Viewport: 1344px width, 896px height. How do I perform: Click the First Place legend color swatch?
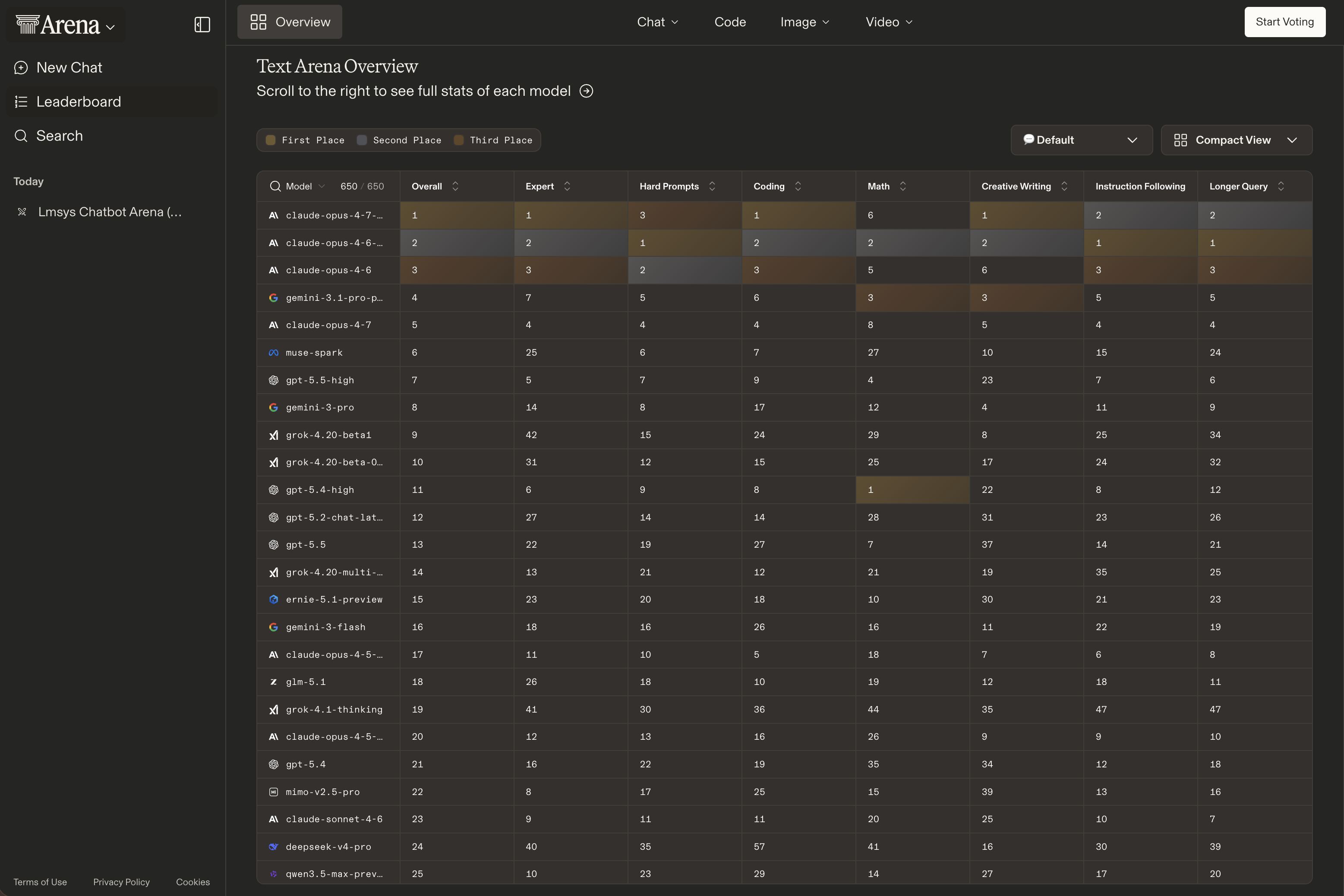[271, 140]
